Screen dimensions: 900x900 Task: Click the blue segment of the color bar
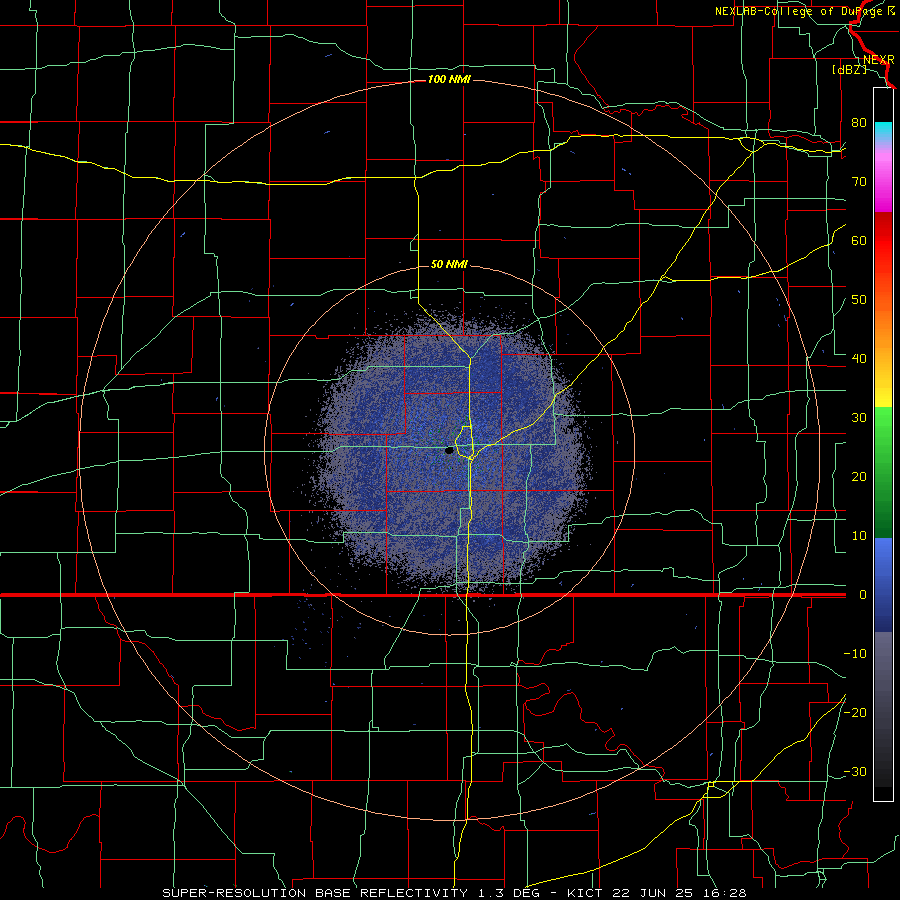(883, 585)
